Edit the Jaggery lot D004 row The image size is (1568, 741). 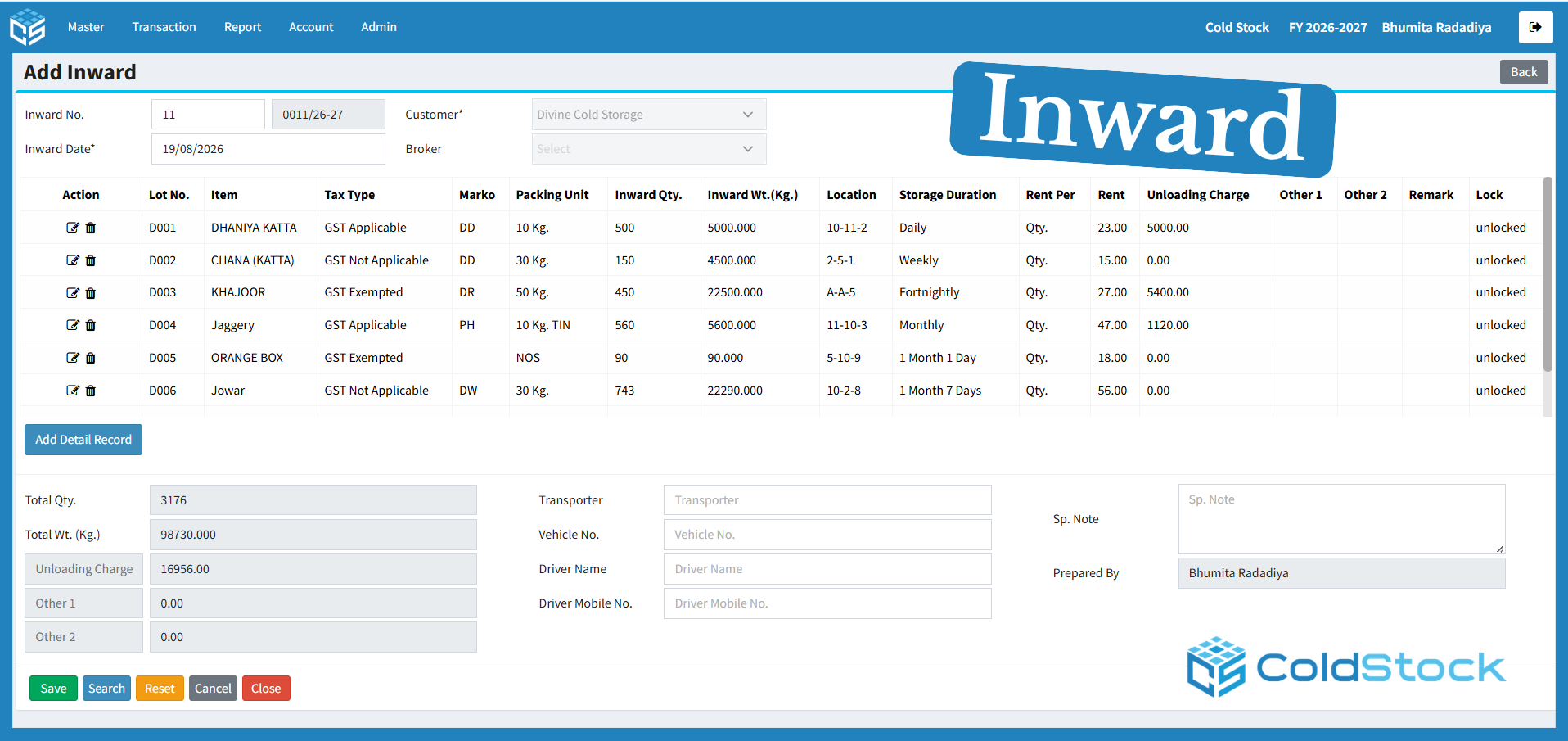73,325
